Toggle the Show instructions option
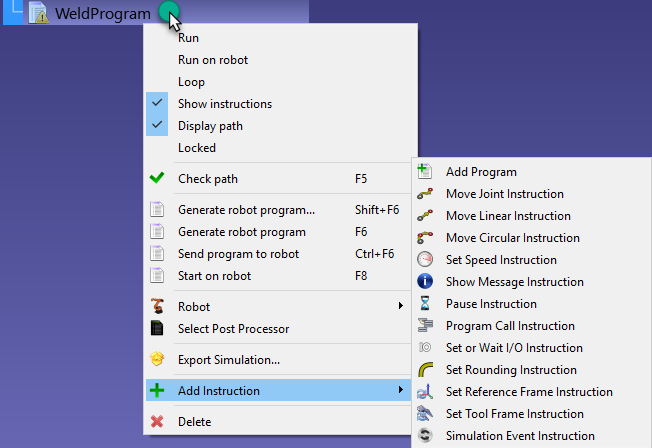The image size is (652, 448). coord(224,104)
